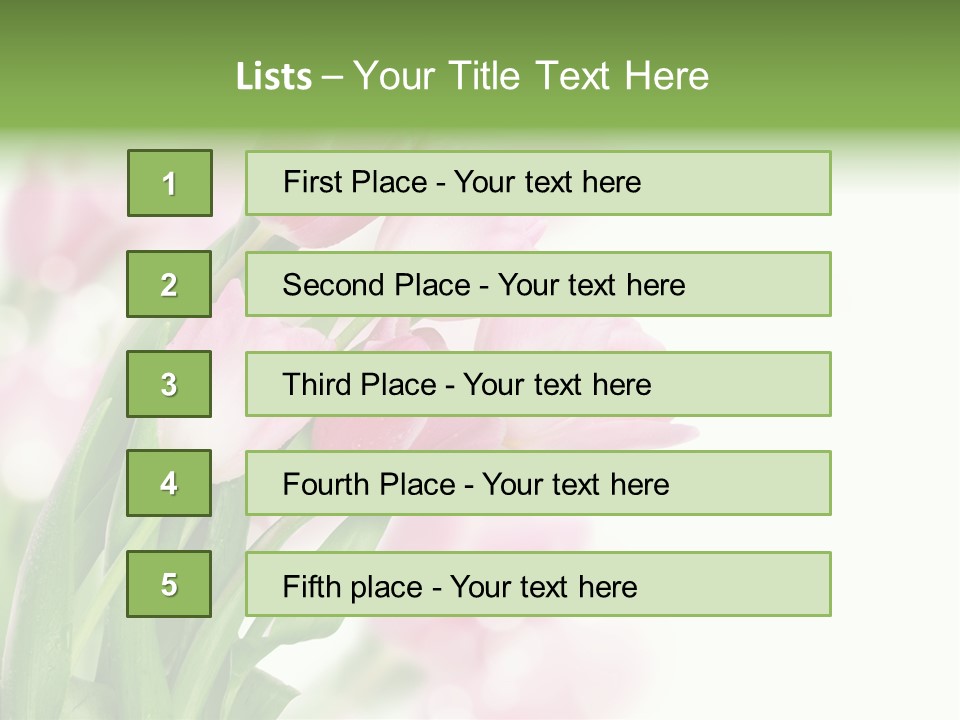Click the words "Second Place" in the list

[376, 285]
